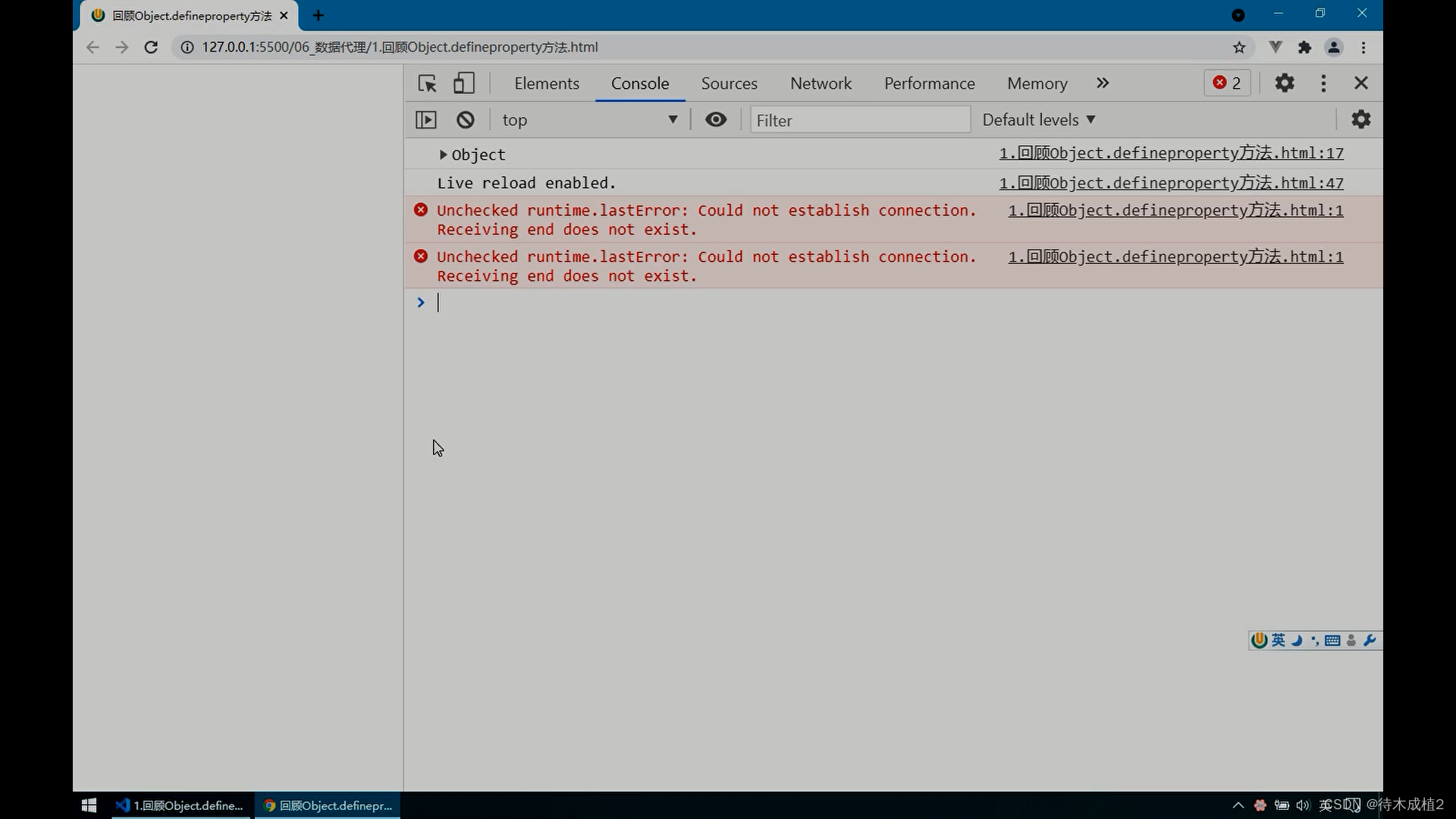
Task: Go forward in browser history
Action: (x=121, y=47)
